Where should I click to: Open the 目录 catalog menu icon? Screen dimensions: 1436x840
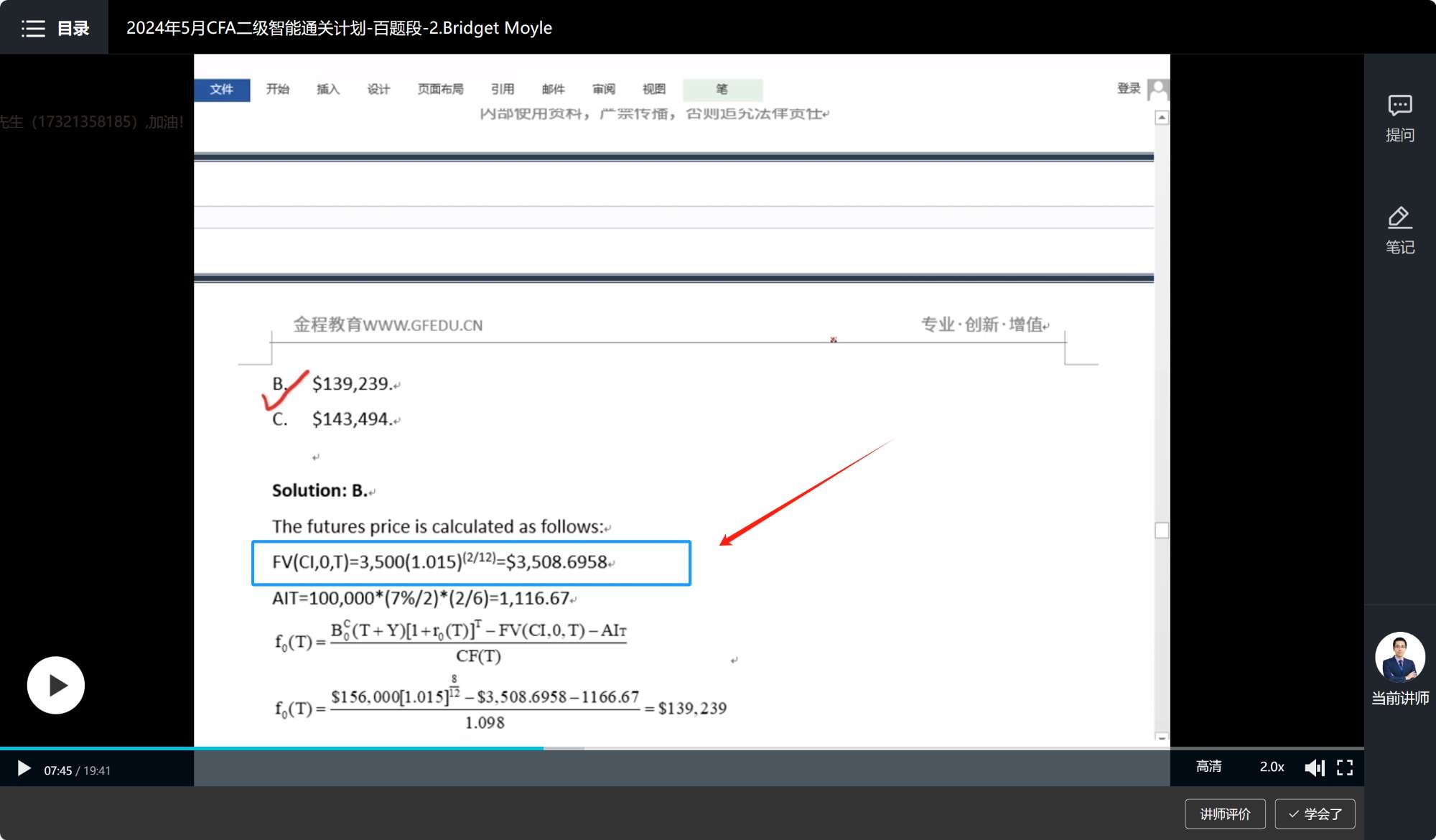click(33, 28)
